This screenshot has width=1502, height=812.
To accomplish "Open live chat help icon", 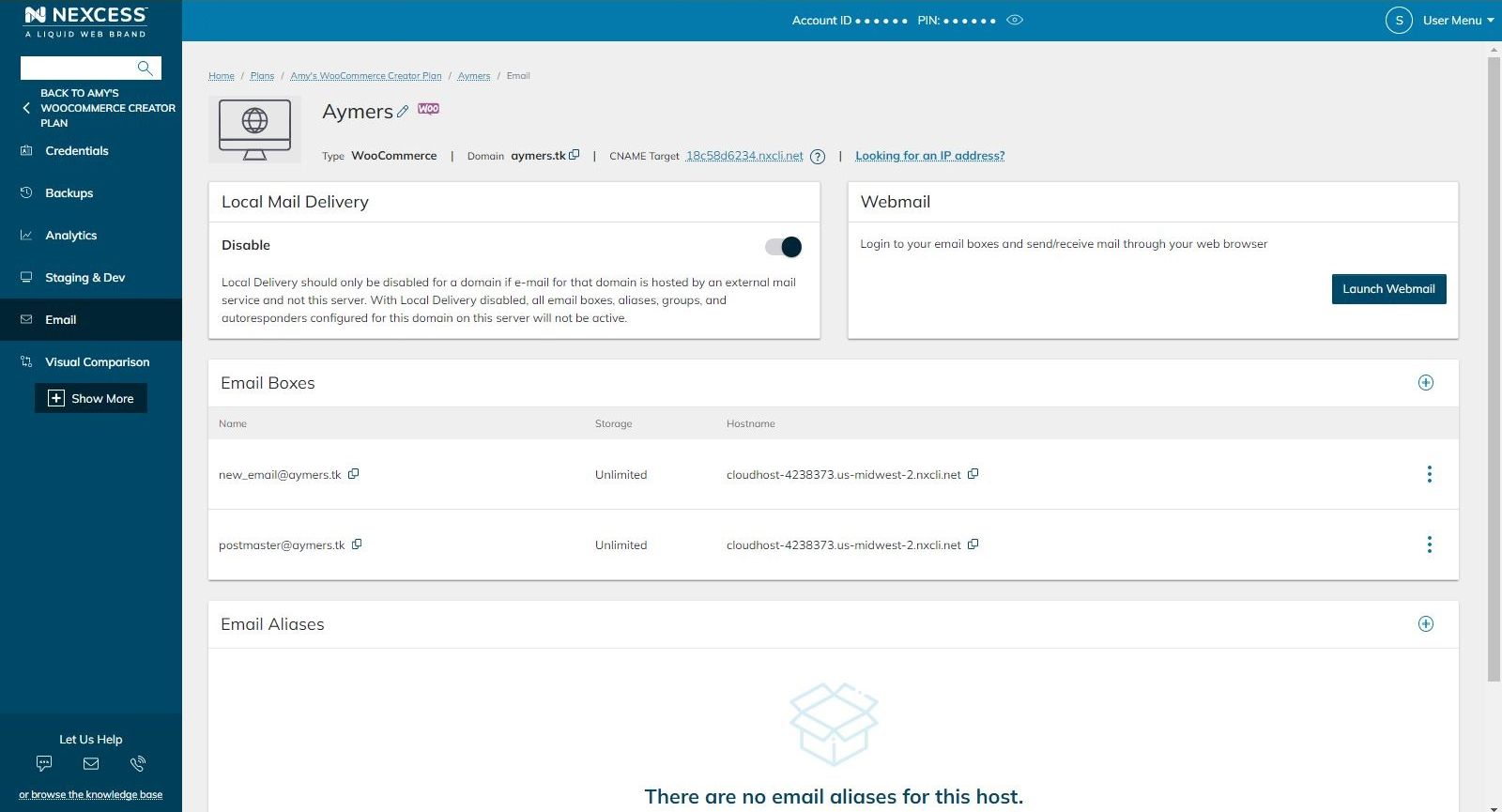I will [44, 763].
